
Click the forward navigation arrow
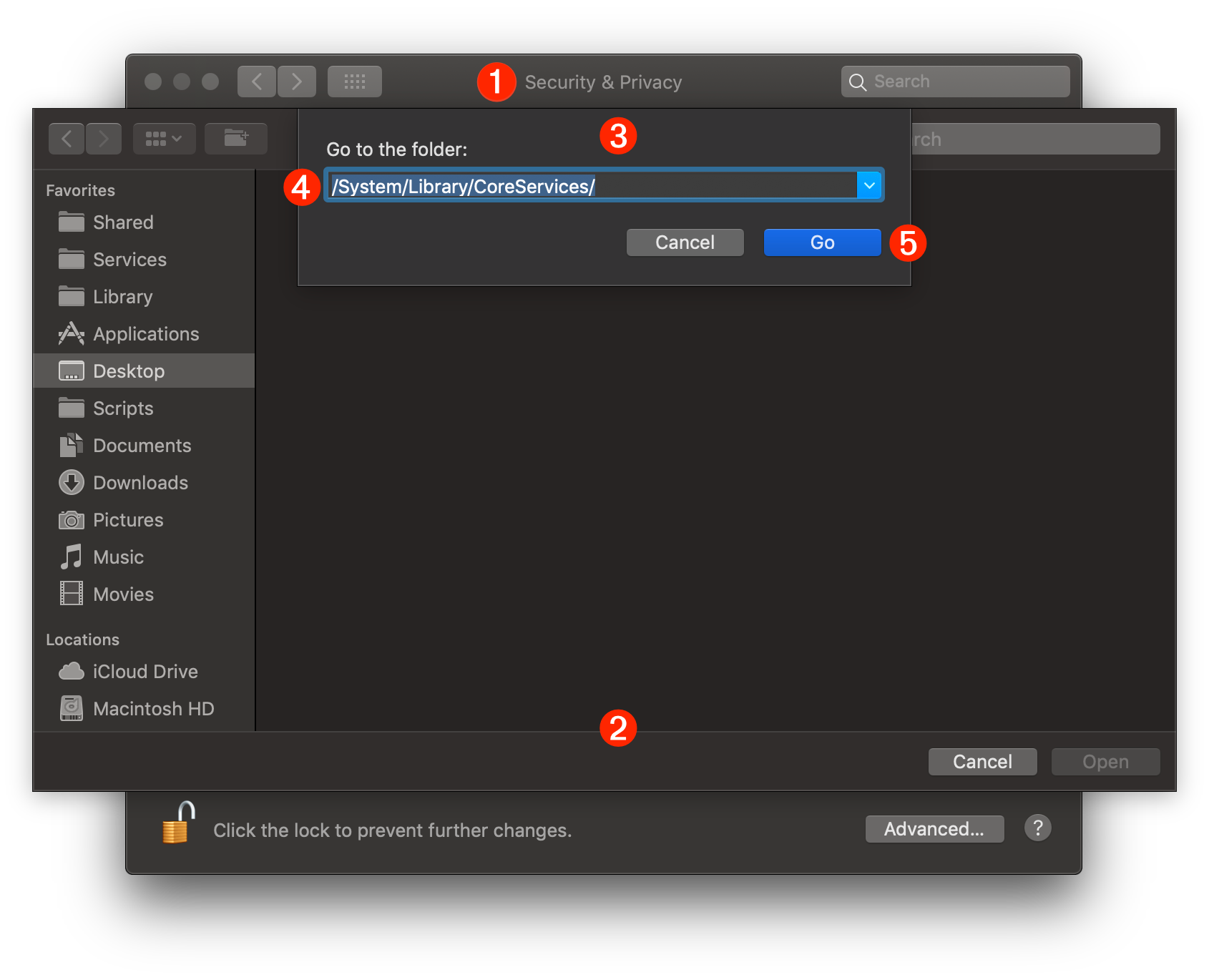click(104, 138)
